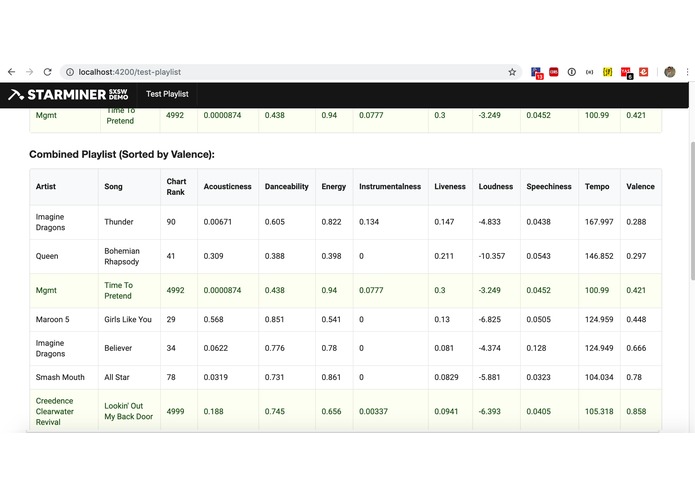
Task: Click Bohemian Rhapsody's liveness value 0.211
Action: pyautogui.click(x=444, y=256)
